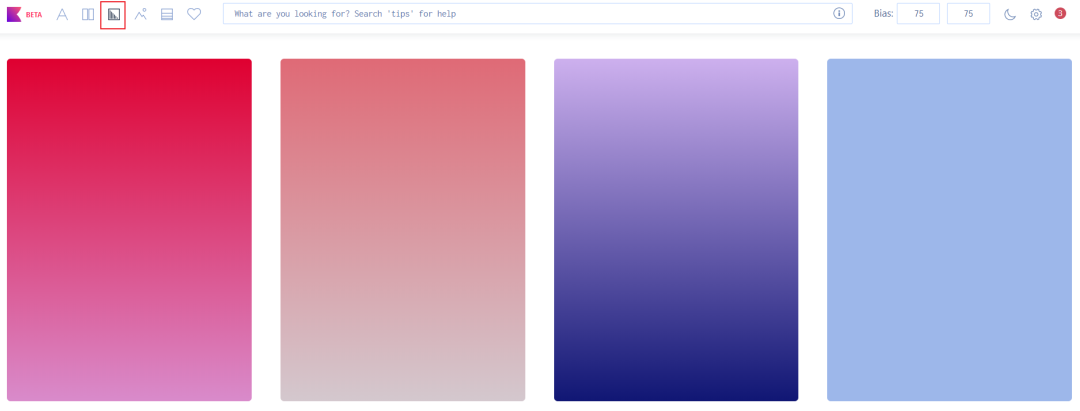Edit the first Bias value field

(x=918, y=14)
